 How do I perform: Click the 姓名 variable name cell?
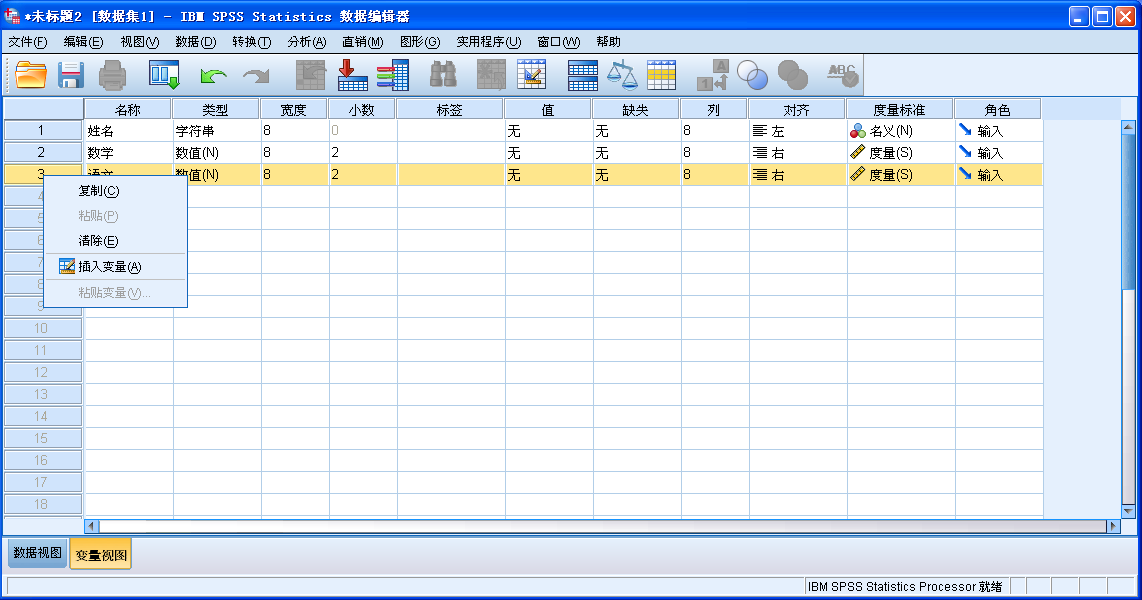(128, 131)
